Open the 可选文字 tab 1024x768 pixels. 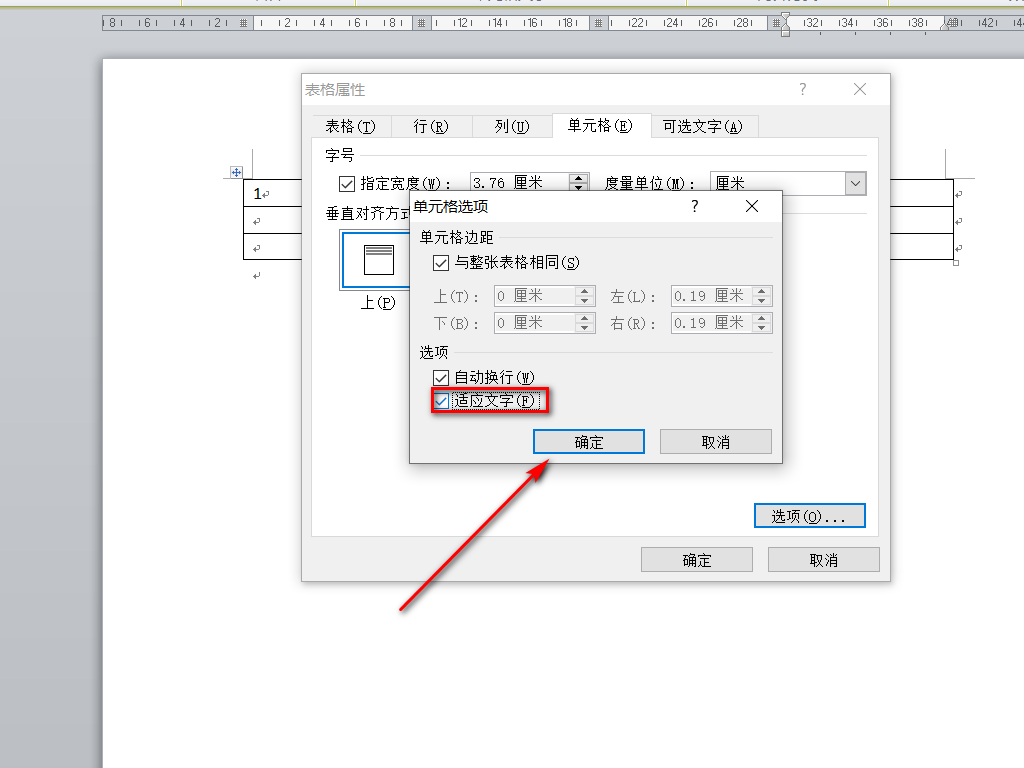click(x=703, y=127)
